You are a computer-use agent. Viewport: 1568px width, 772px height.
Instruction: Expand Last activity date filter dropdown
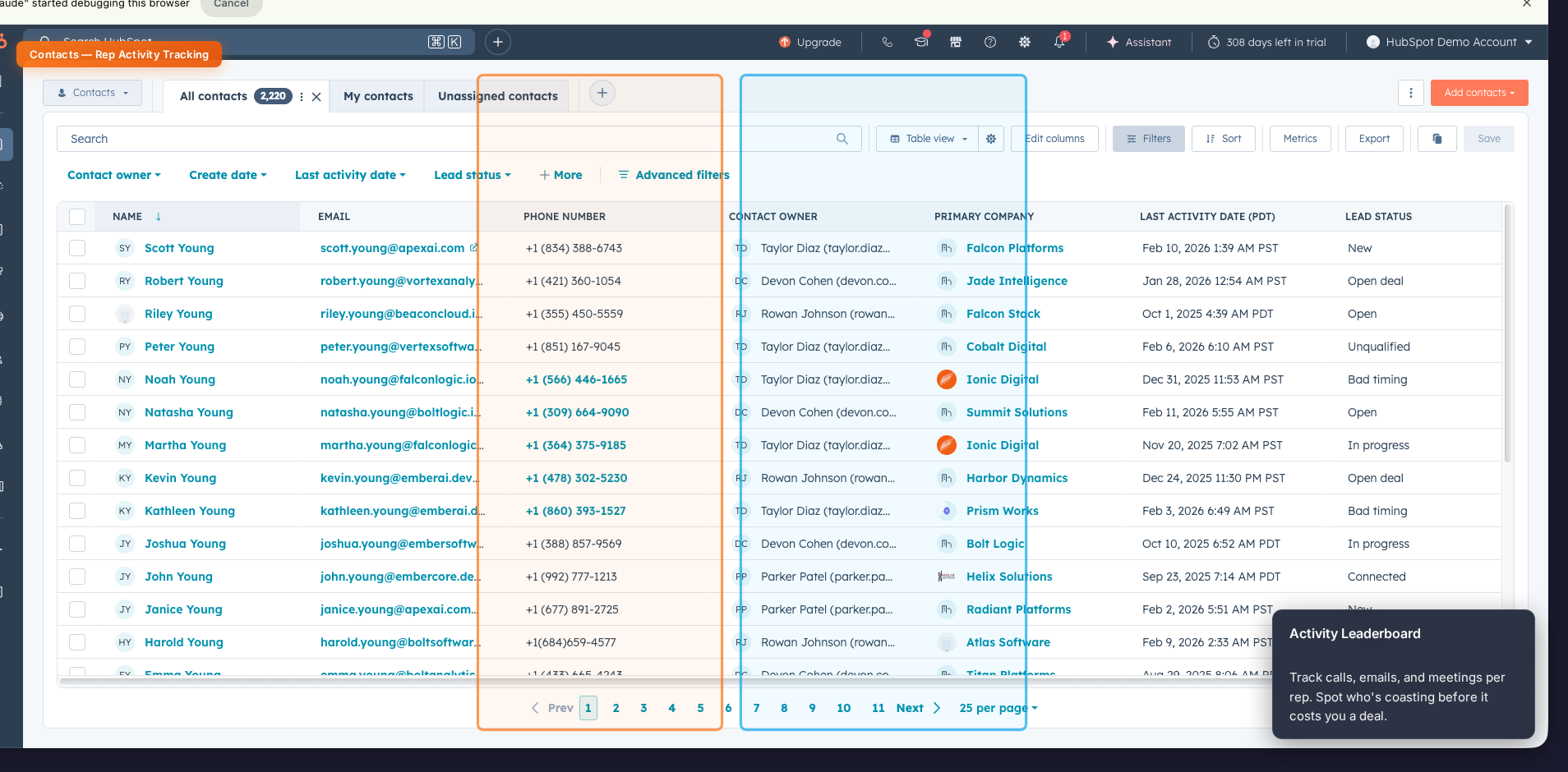pyautogui.click(x=350, y=175)
